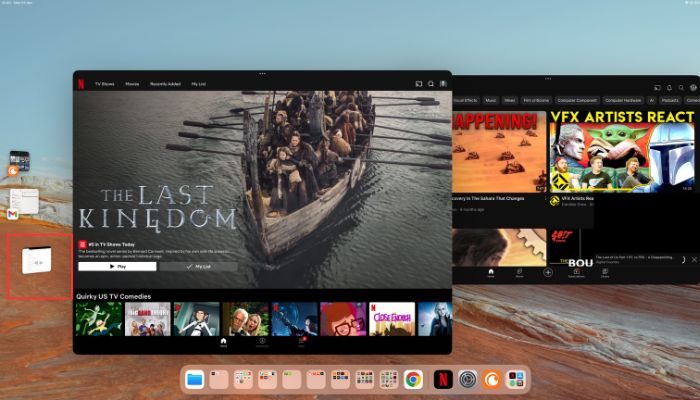Image resolution: width=700 pixels, height=400 pixels.
Task: Pause the YouTube miniplayer video
Action: (x=683, y=259)
